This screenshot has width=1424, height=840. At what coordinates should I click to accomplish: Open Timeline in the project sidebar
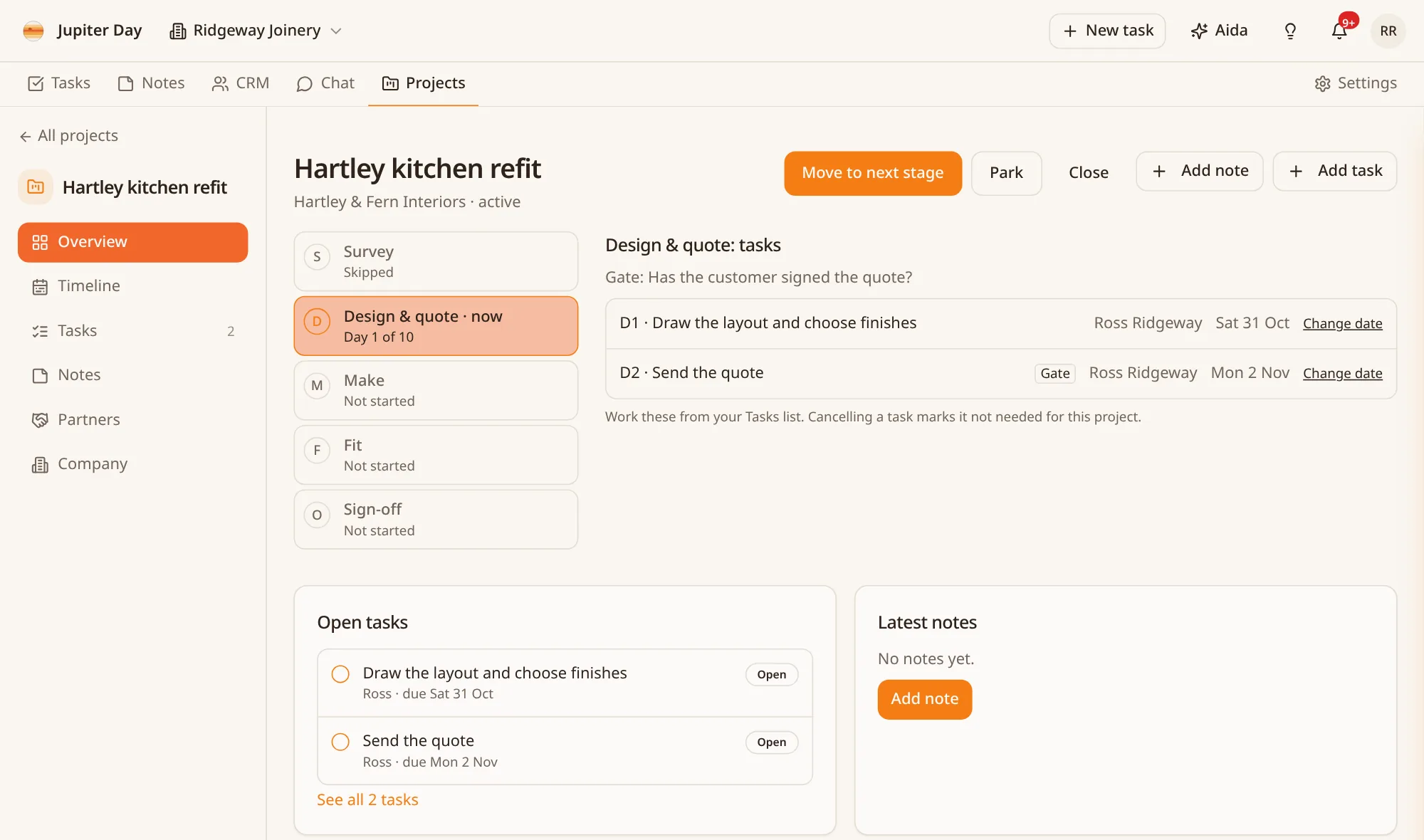click(133, 286)
